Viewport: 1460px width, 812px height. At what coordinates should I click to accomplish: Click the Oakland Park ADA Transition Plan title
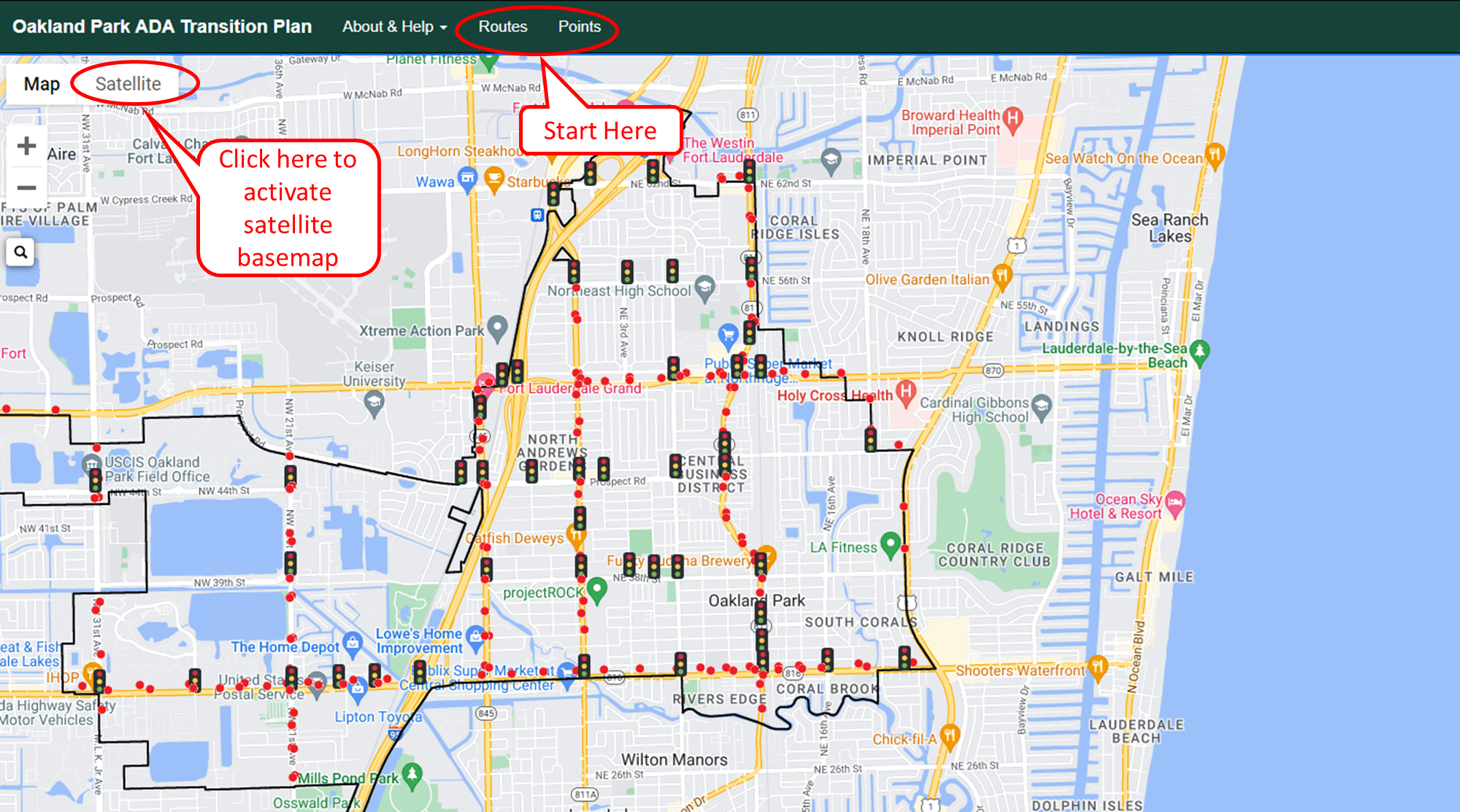click(x=162, y=27)
